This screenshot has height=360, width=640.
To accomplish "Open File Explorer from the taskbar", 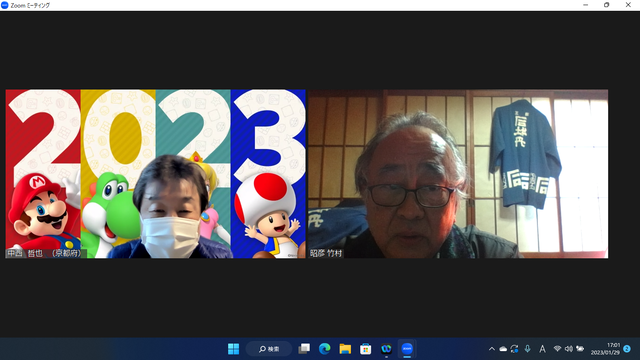I will pyautogui.click(x=345, y=349).
